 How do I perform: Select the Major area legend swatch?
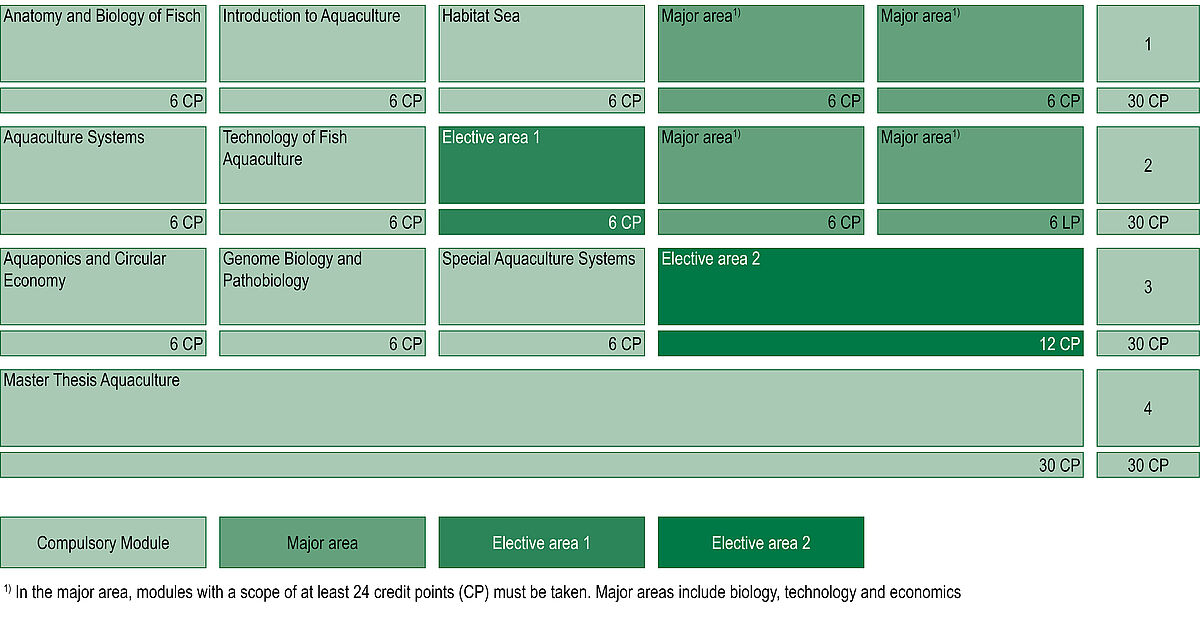tap(322, 542)
